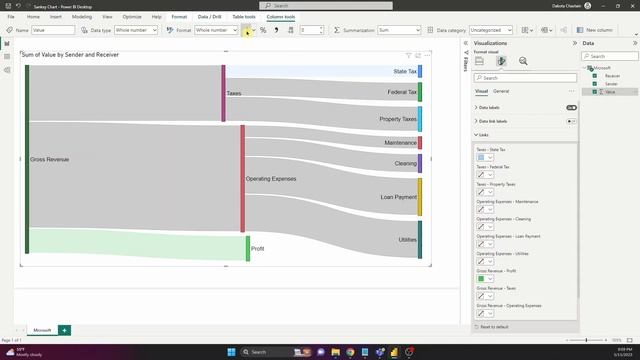Click the Gross Revenue node label
The height and width of the screenshot is (360, 640).
[49, 160]
